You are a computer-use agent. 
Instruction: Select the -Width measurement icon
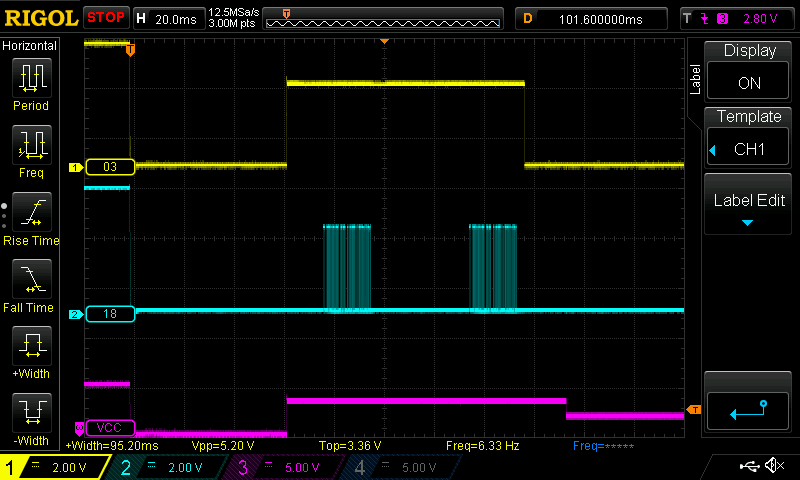(x=31, y=418)
